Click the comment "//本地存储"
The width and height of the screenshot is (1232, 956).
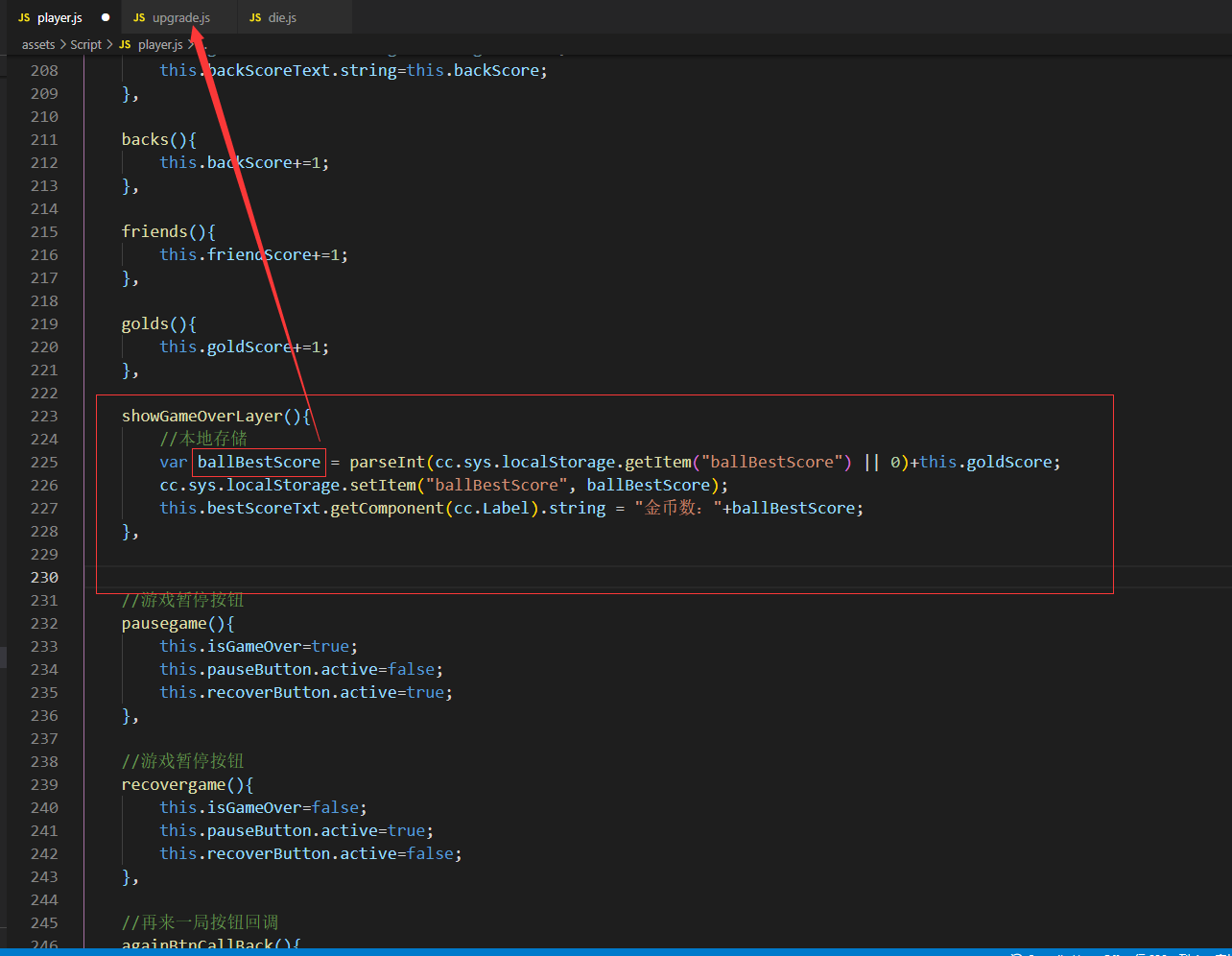coord(203,439)
